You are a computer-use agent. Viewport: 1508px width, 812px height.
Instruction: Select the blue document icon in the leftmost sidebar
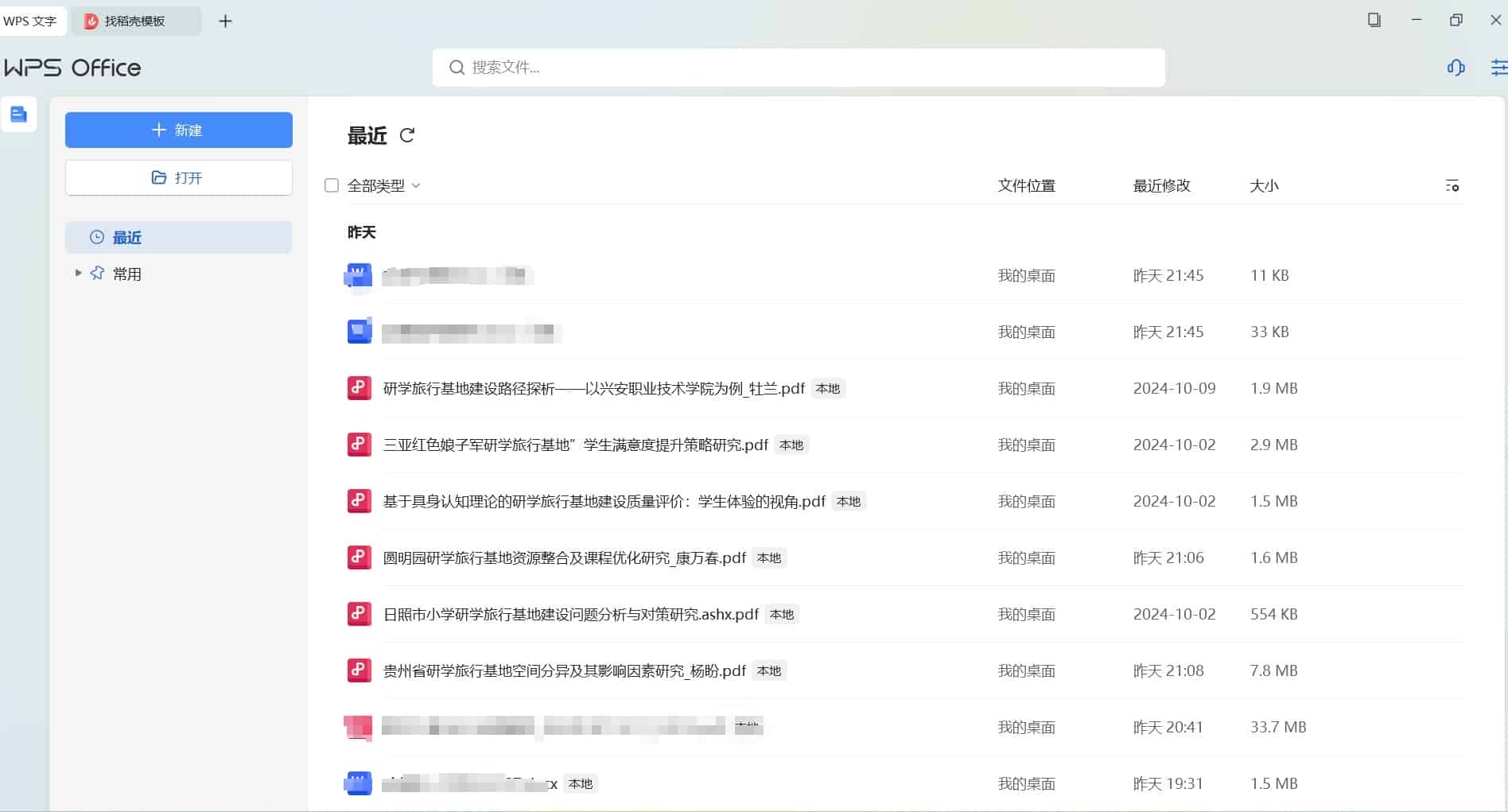(x=18, y=114)
